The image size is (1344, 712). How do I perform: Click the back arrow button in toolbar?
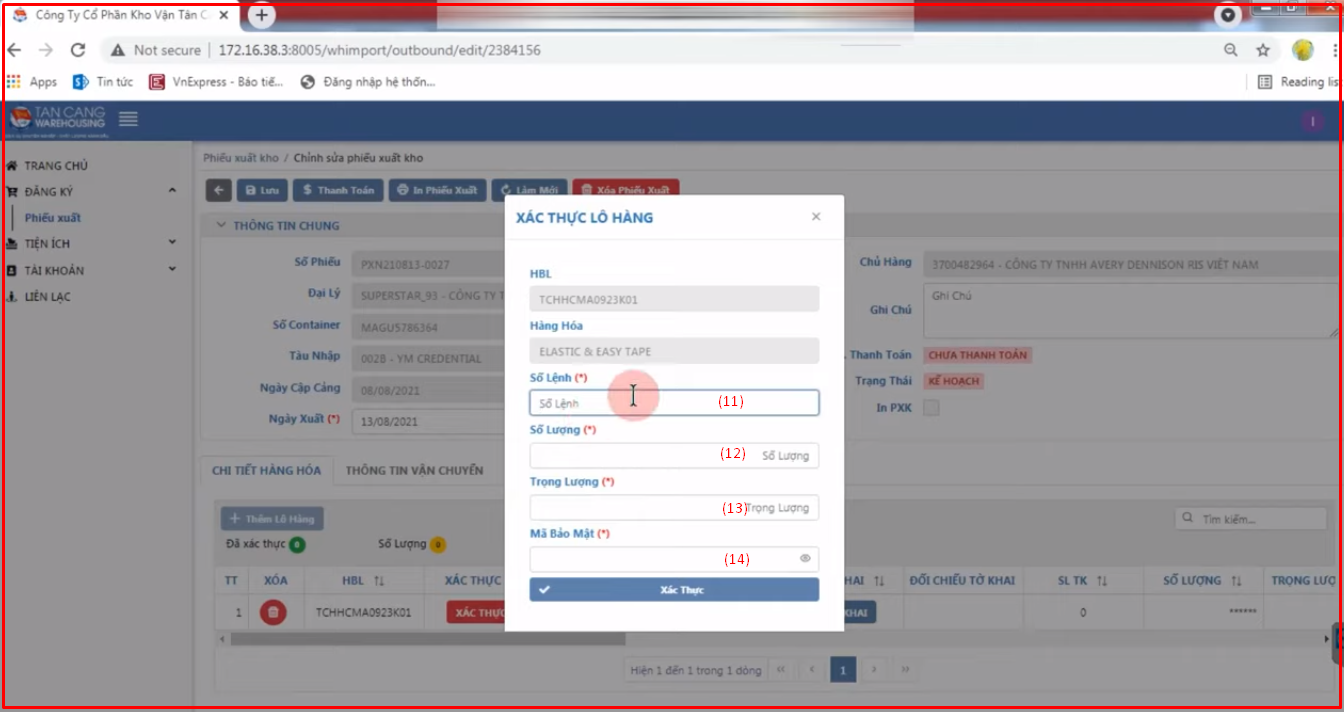point(218,190)
